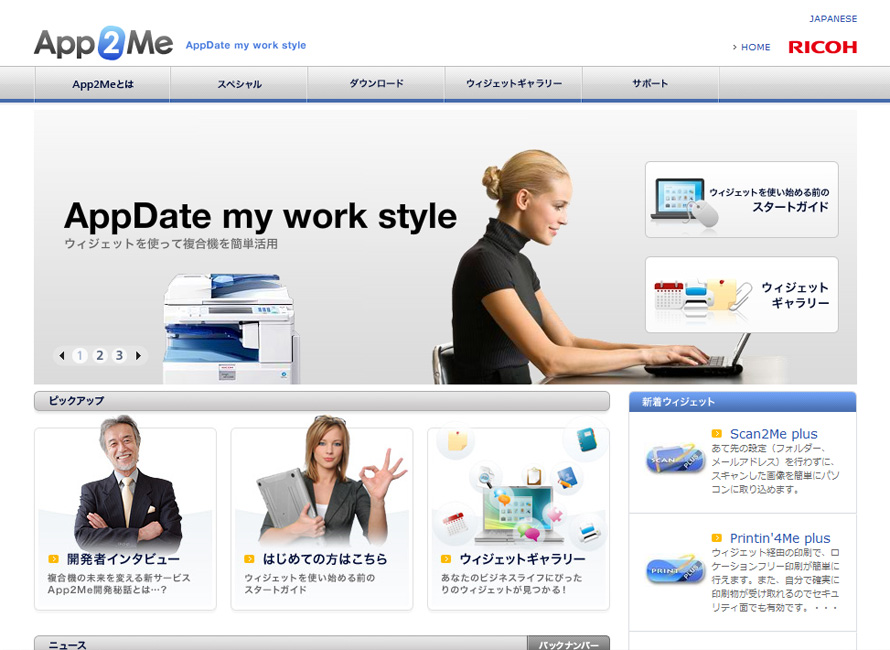
Task: Click the clipboard widget icon
Action: coord(533,476)
